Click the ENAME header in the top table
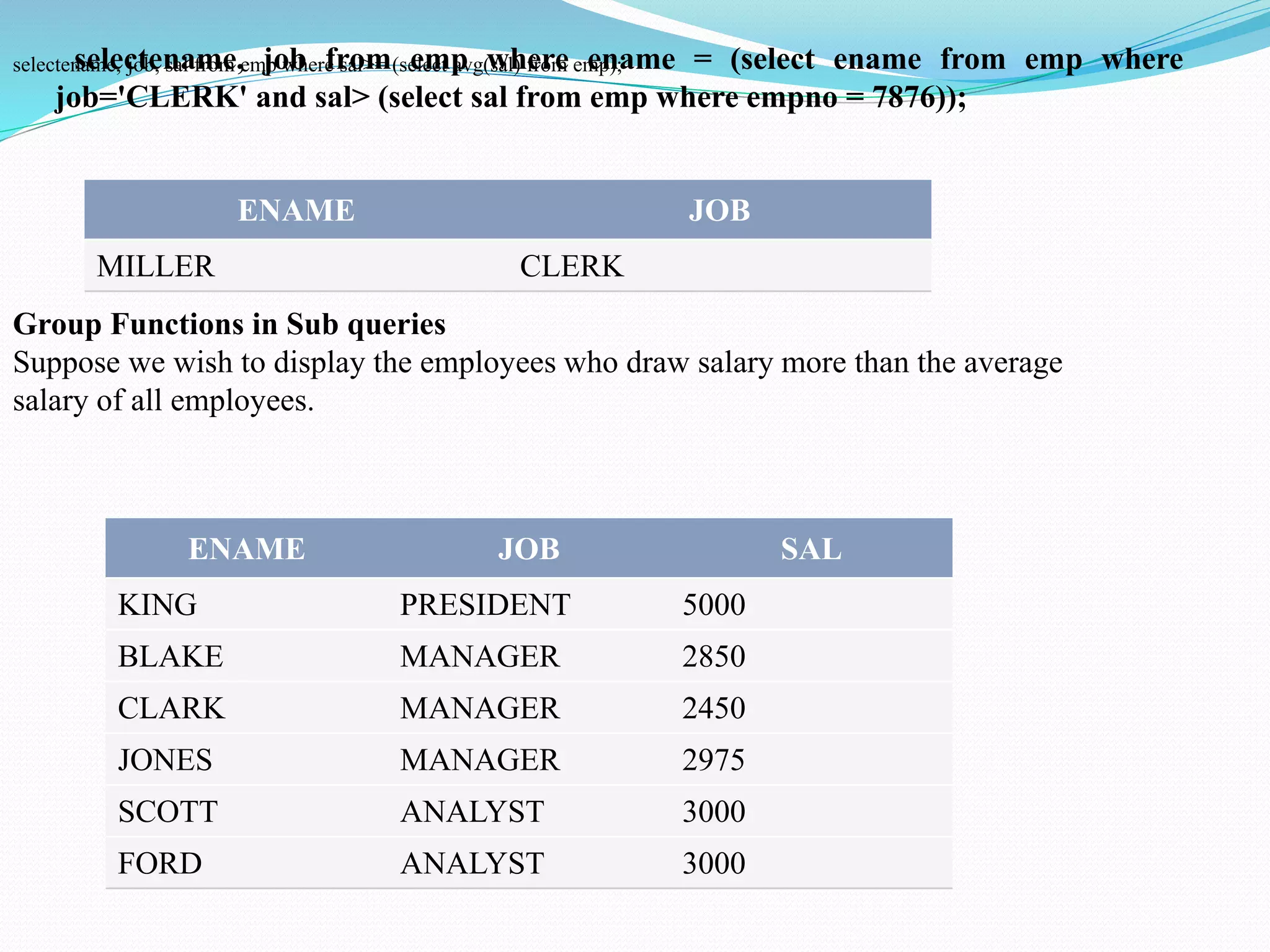The height and width of the screenshot is (952, 1270). [x=296, y=210]
